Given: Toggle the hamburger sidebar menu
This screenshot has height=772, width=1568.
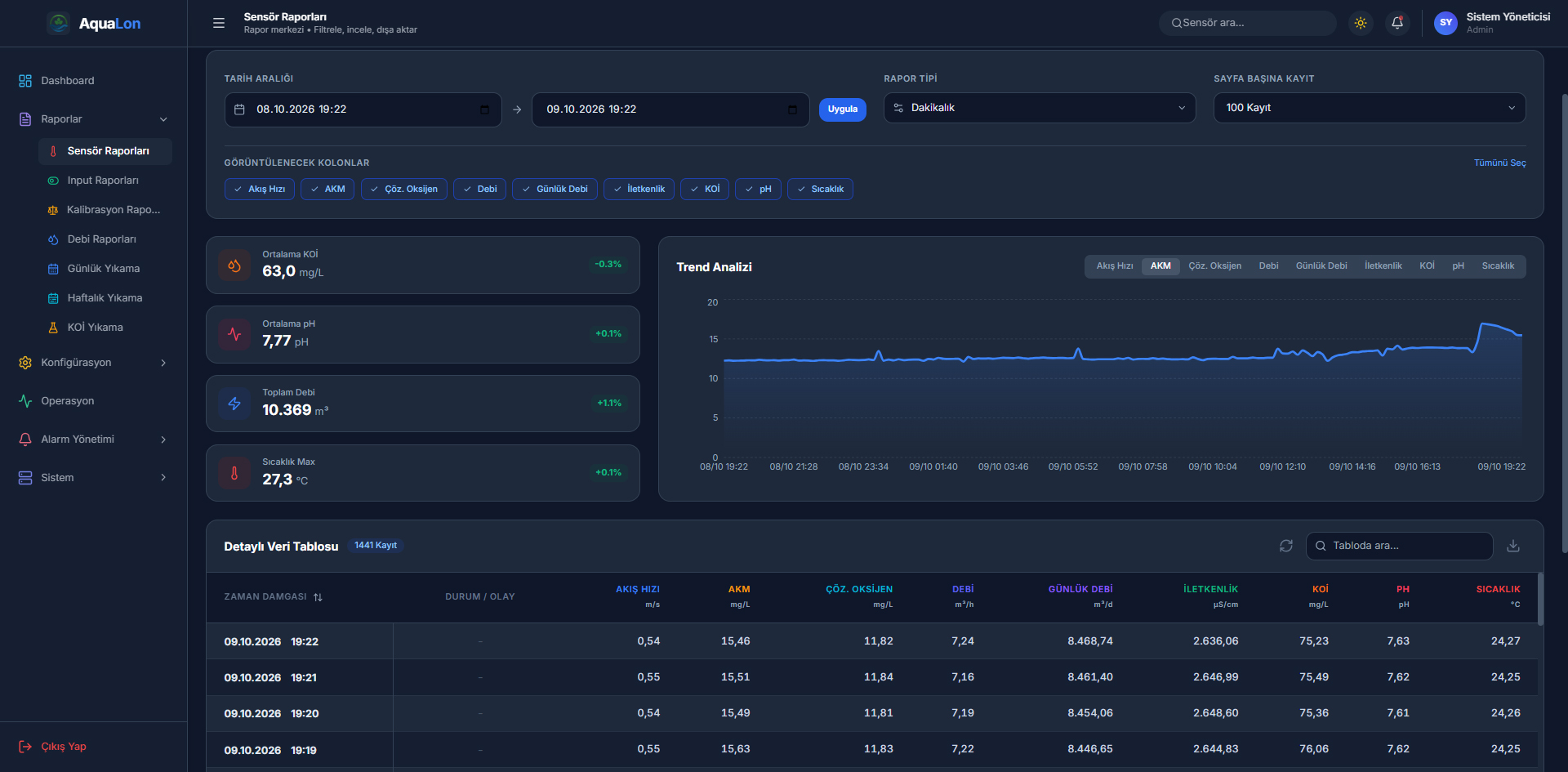Looking at the screenshot, I should tap(219, 23).
